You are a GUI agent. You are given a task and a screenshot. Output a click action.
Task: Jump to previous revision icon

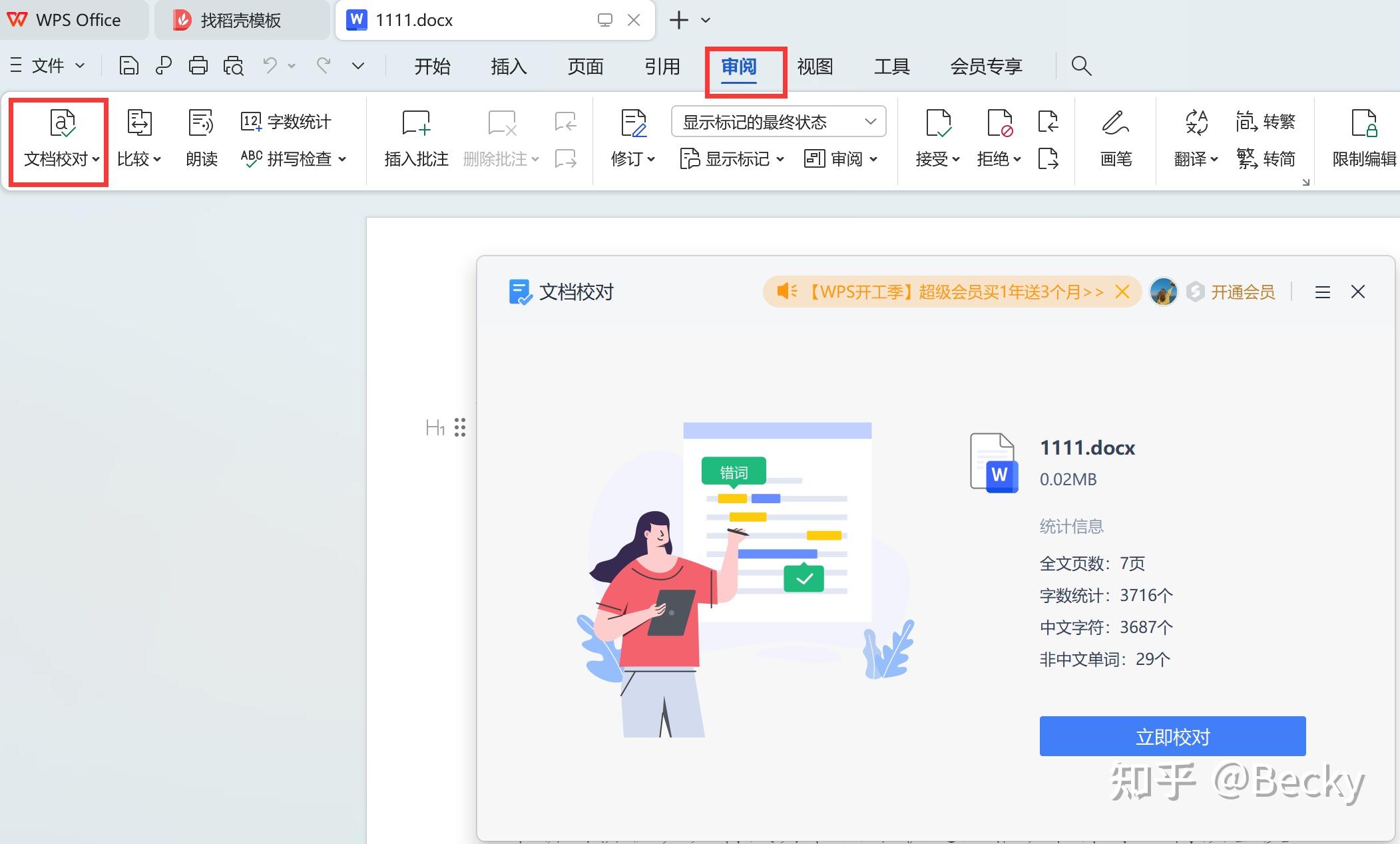[1049, 122]
